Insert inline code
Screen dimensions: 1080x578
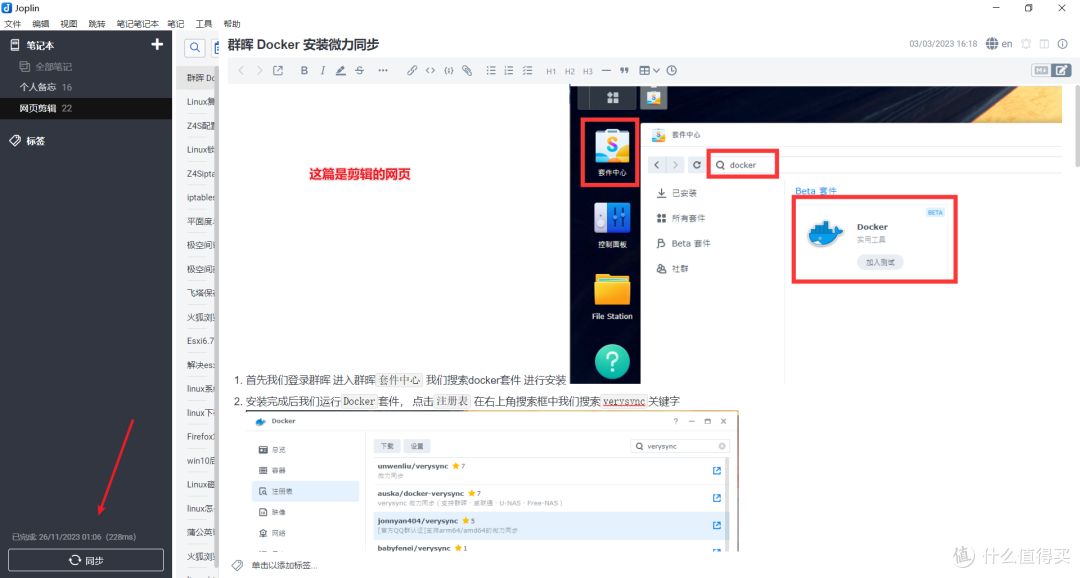430,70
